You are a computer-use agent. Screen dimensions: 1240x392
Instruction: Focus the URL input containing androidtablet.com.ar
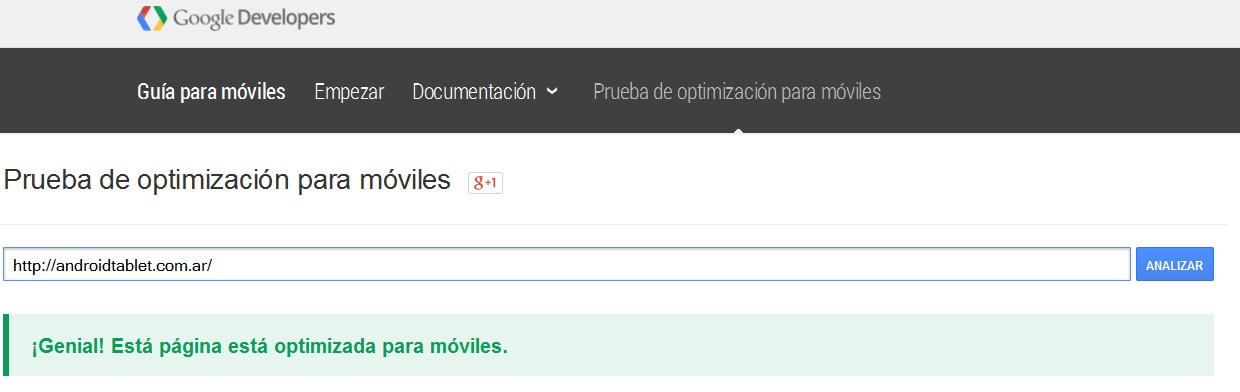tap(566, 265)
